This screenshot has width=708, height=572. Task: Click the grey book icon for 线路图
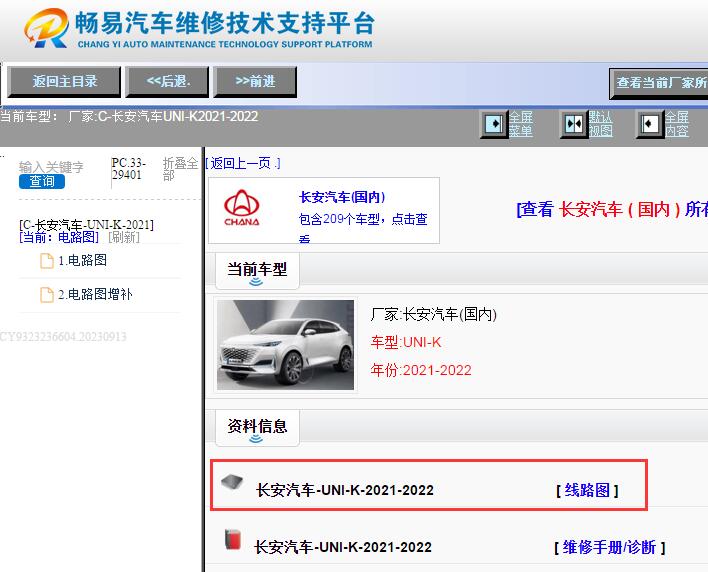[x=232, y=482]
